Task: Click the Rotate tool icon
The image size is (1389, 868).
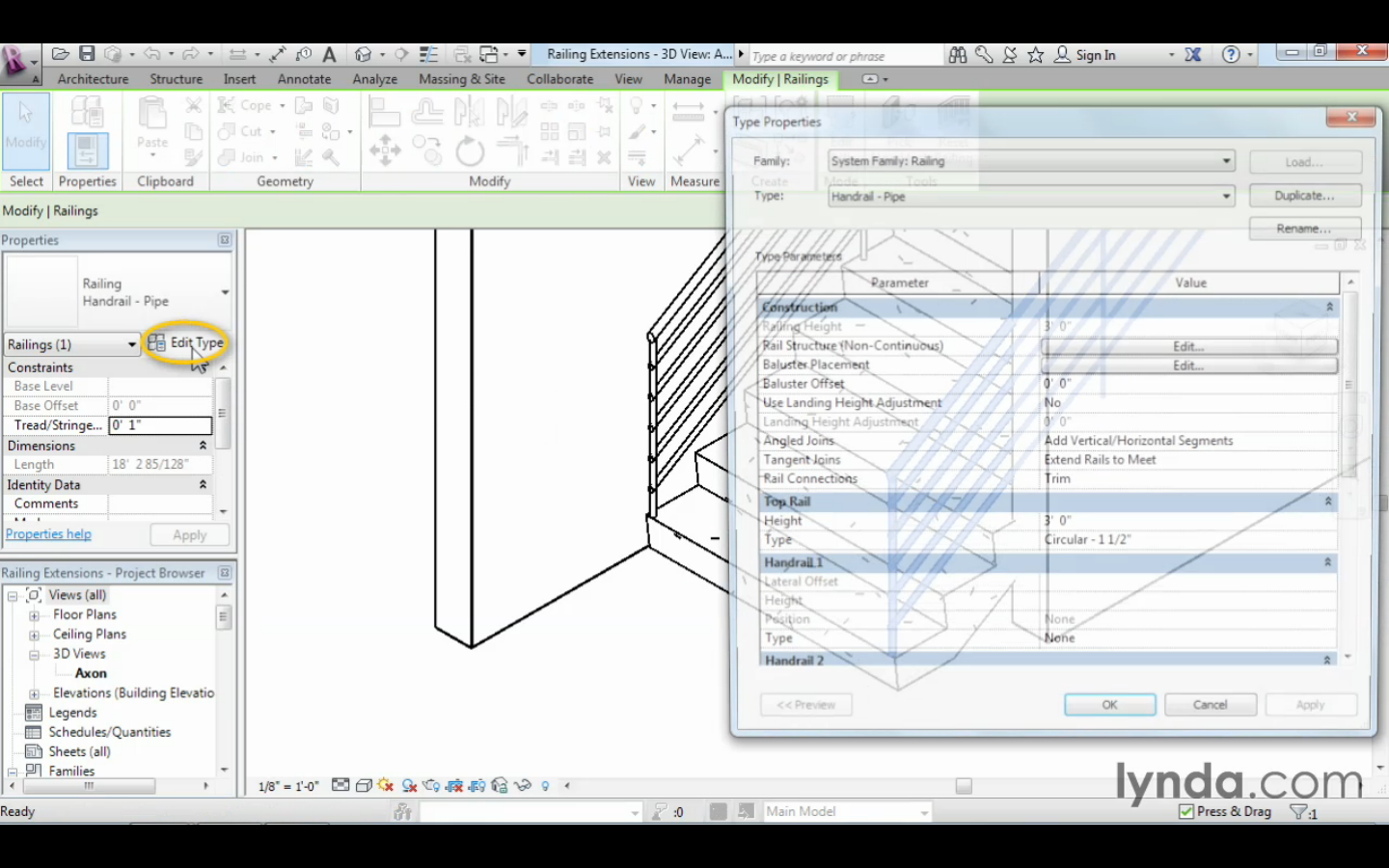Action: pyautogui.click(x=470, y=151)
